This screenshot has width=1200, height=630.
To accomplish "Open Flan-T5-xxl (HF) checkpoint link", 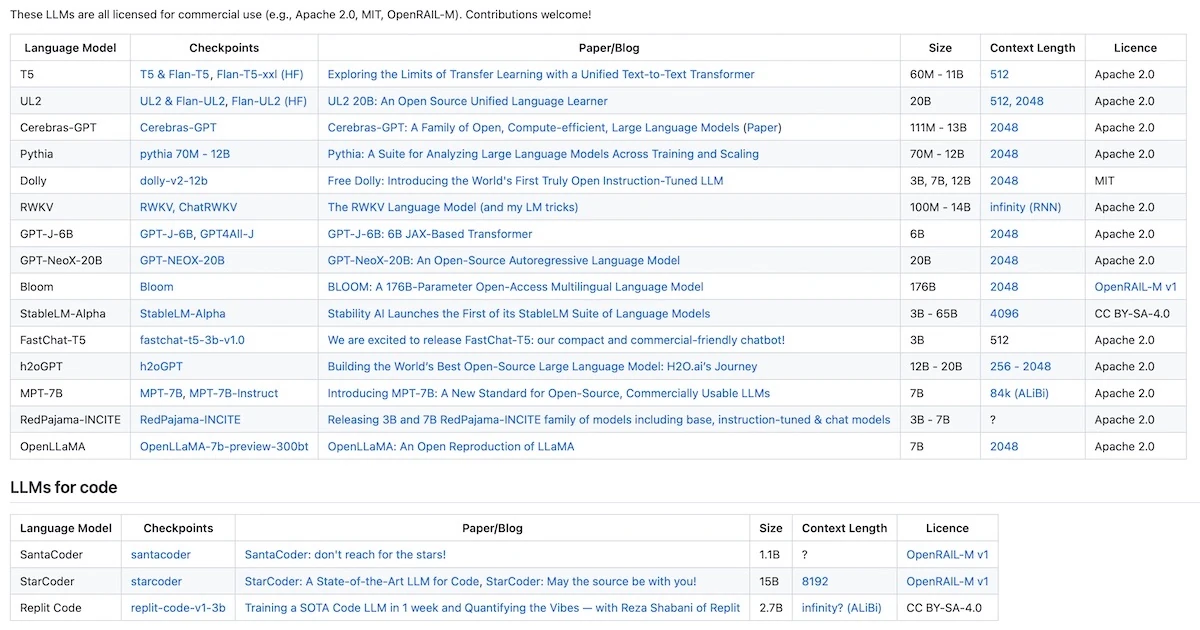I will (x=259, y=74).
